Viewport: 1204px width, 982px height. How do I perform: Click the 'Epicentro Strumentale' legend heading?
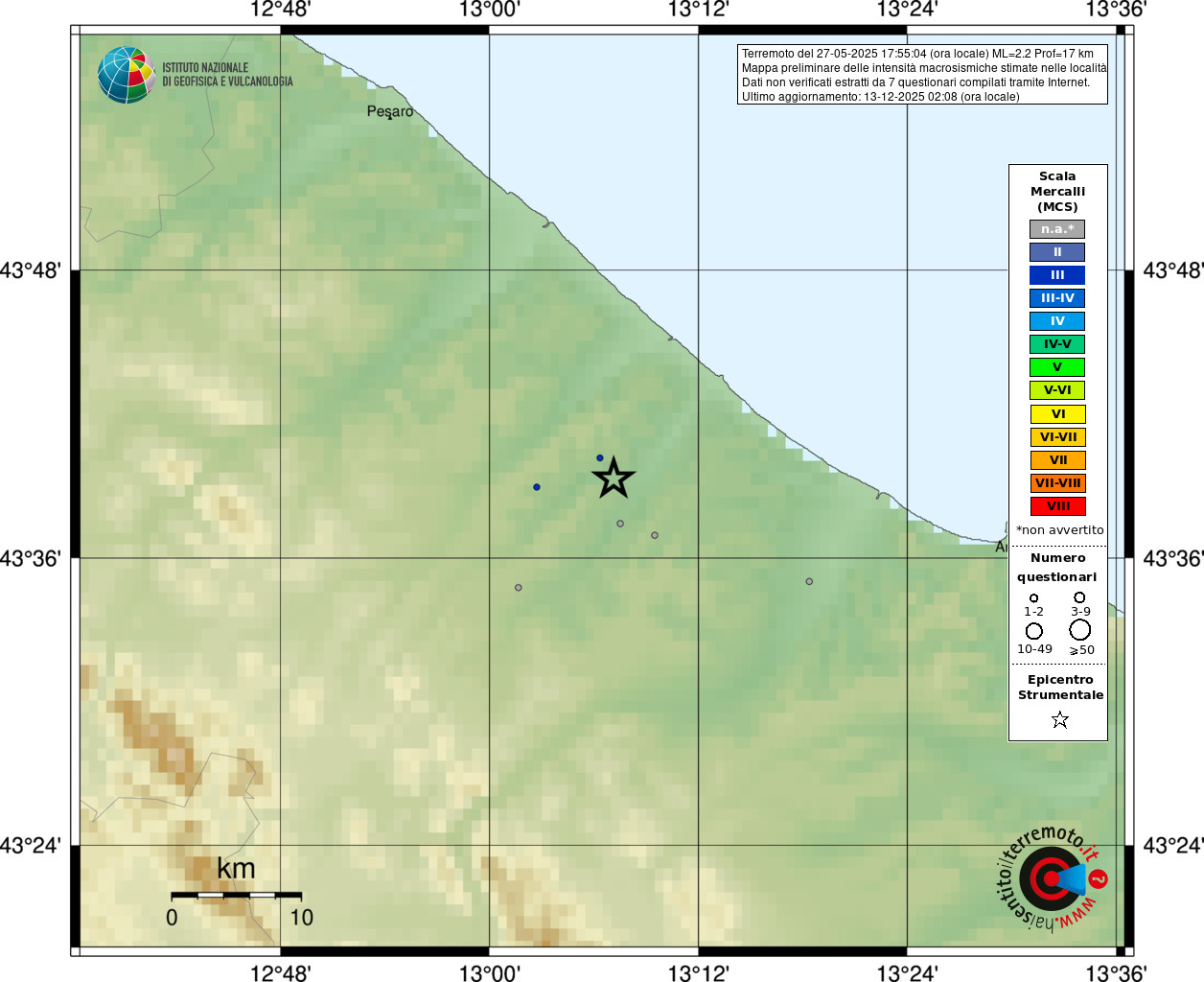(x=1060, y=688)
